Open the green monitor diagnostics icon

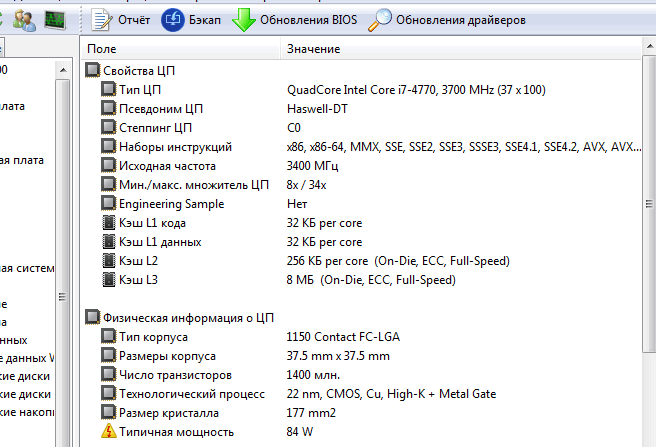55,20
